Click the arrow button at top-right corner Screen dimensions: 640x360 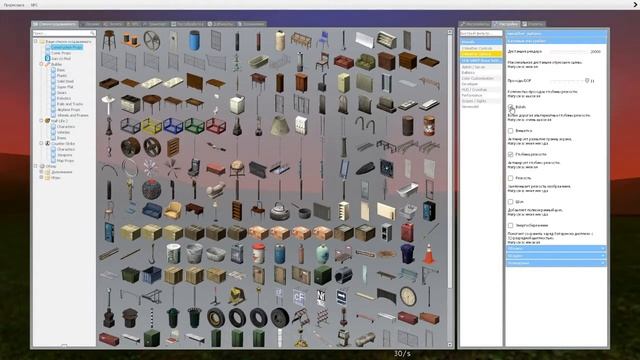636,4
